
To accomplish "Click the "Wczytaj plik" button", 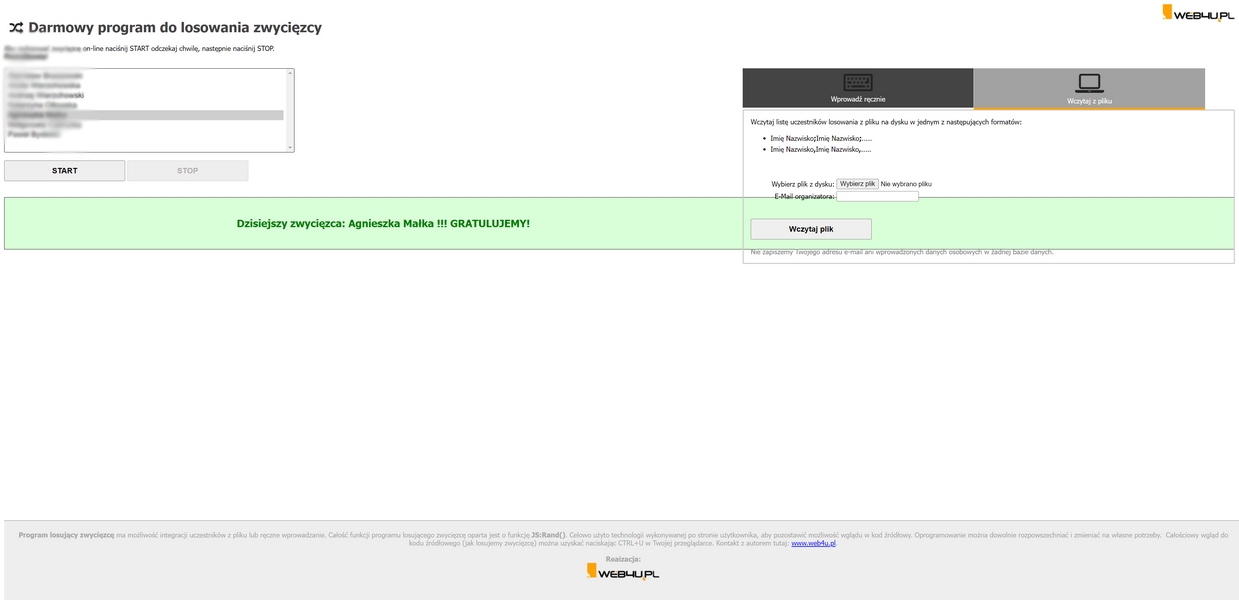I will point(810,229).
